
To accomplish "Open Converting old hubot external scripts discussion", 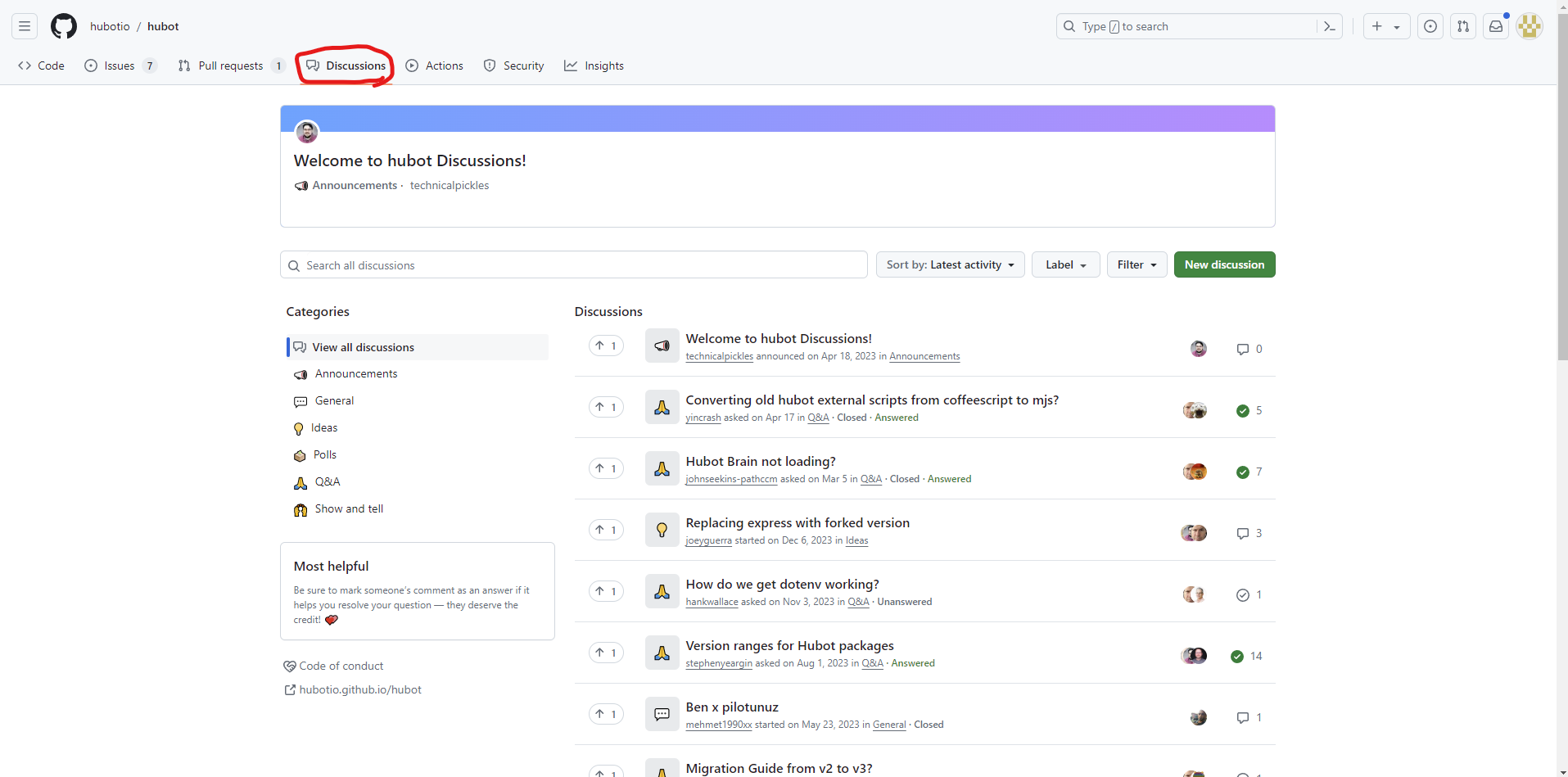I will point(872,400).
